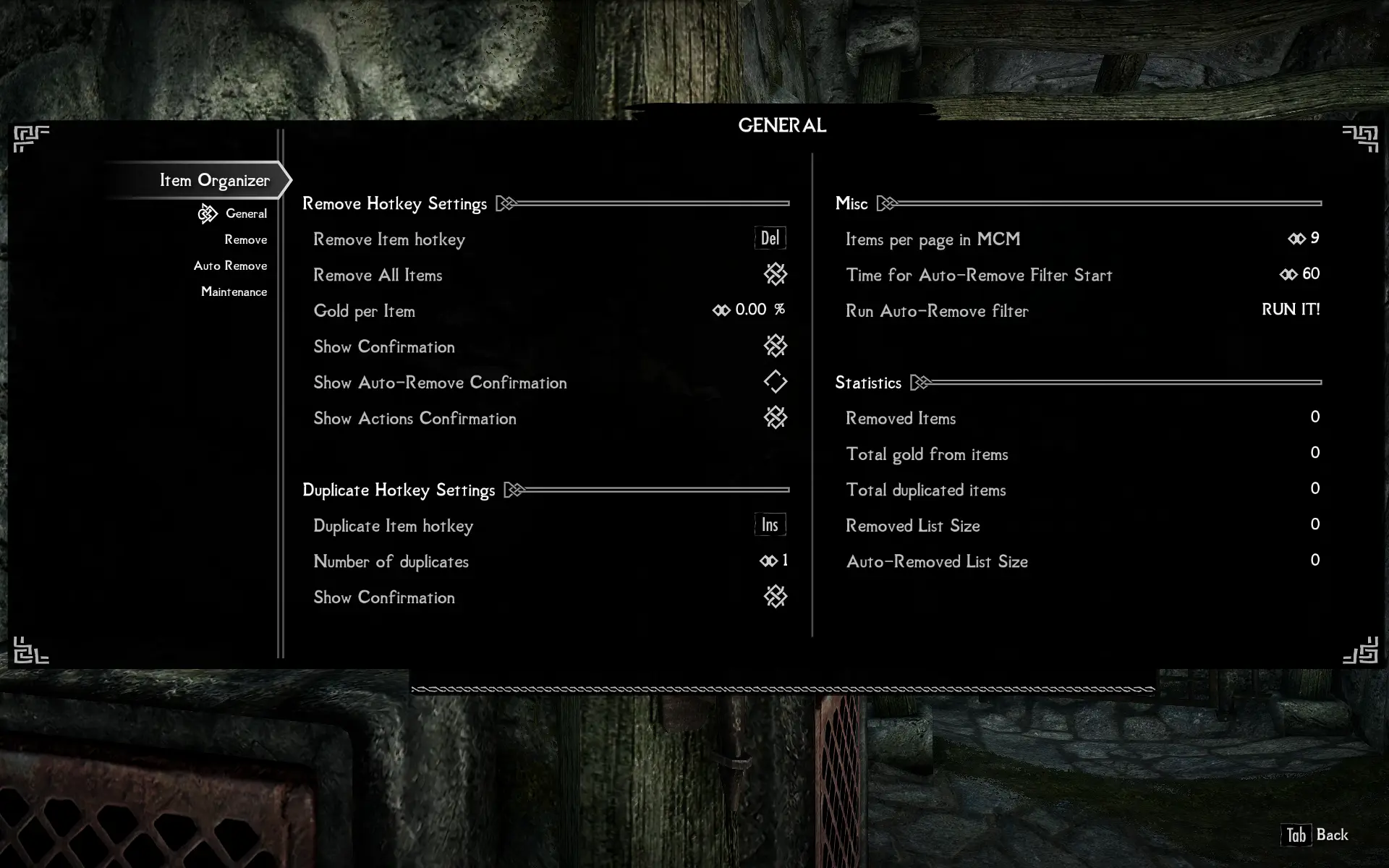This screenshot has height=868, width=1389.
Task: Click the Statistics section icon
Action: coord(920,382)
